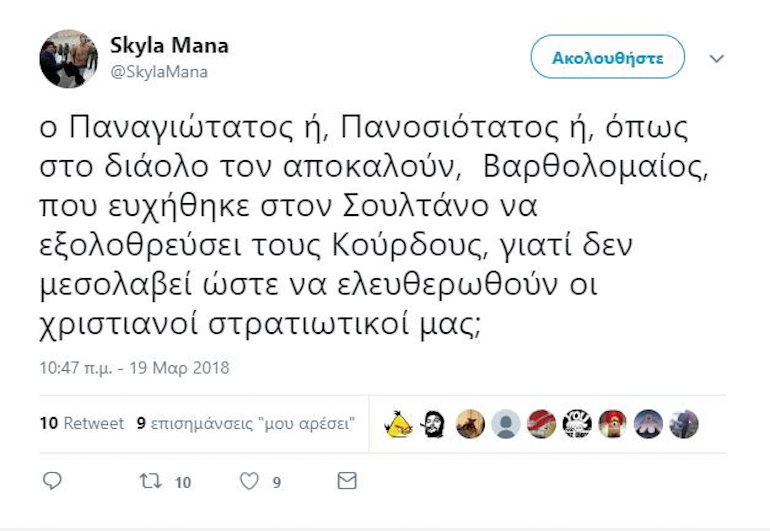Open the red helmet avatar
The height and width of the screenshot is (531, 770).
tap(613, 424)
